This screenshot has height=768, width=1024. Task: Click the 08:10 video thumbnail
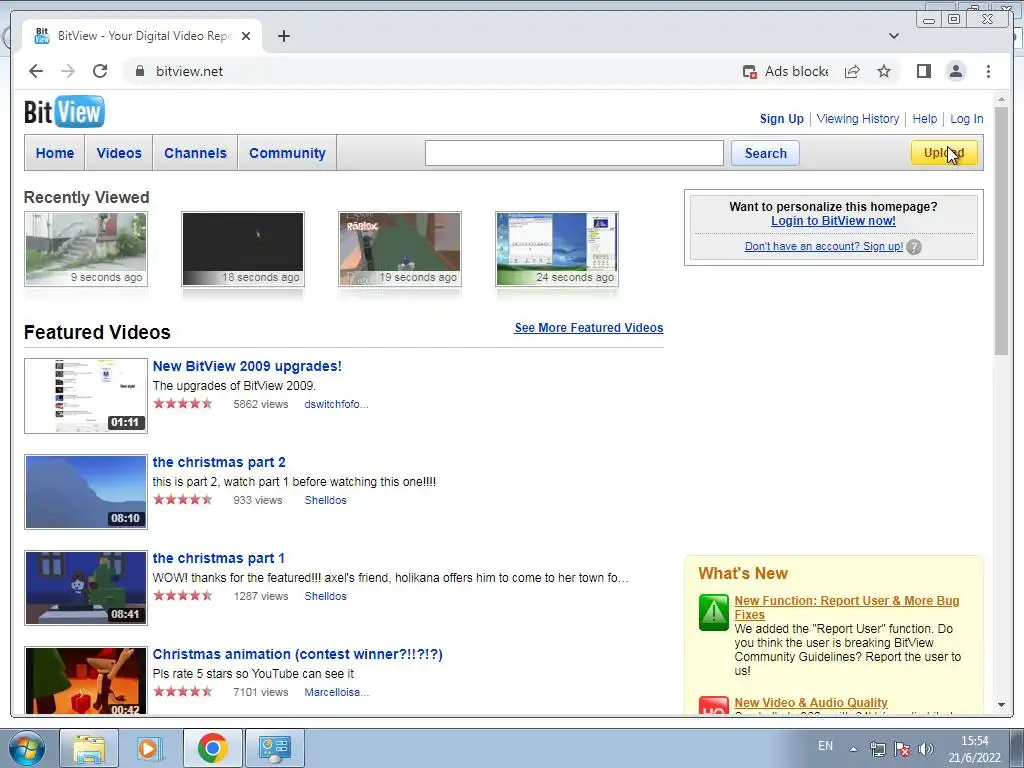pos(86,492)
